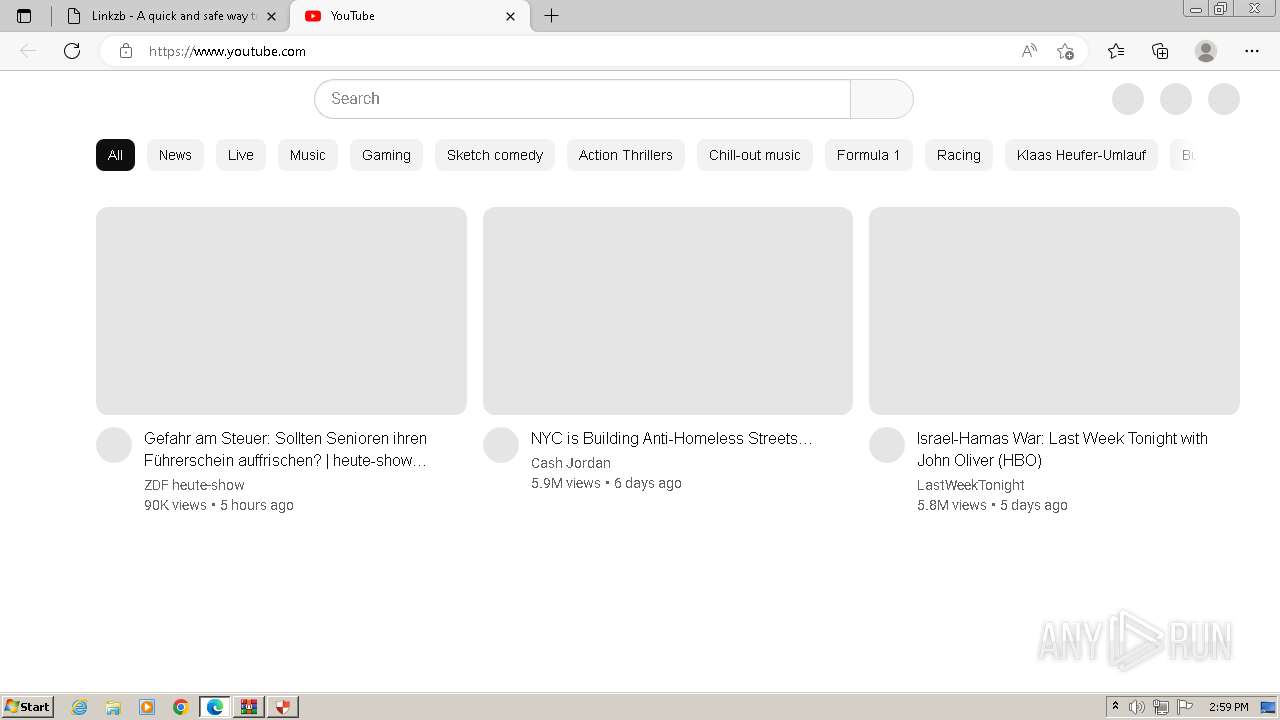Focus the YouTube Search field
1280x720 pixels.
(x=582, y=99)
